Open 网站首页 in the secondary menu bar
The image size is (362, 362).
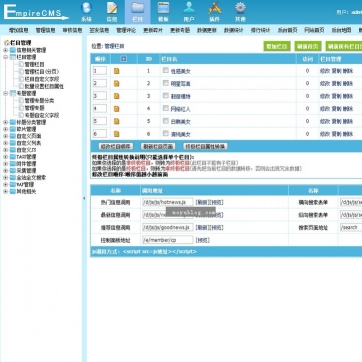click(314, 30)
